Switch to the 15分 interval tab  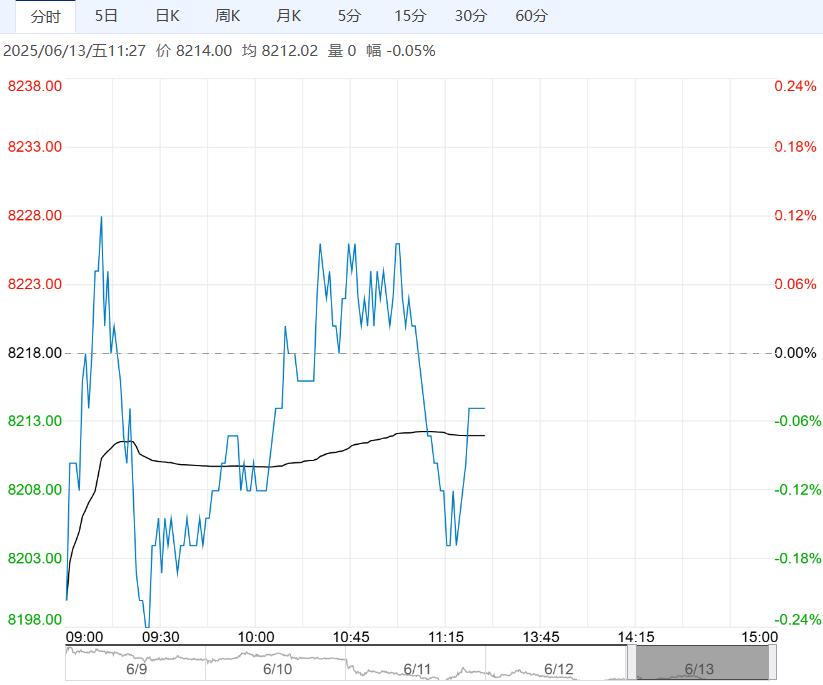coord(410,16)
